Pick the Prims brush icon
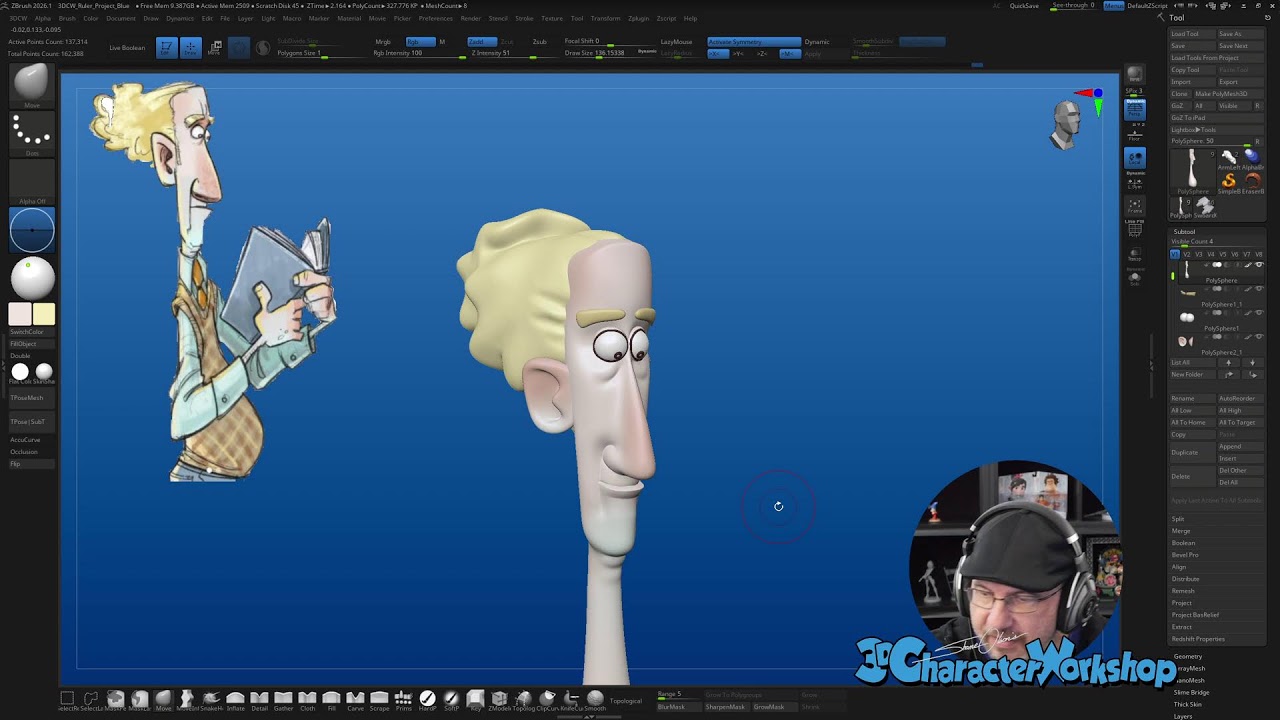Screen dimensions: 1280x720 (x=403, y=699)
